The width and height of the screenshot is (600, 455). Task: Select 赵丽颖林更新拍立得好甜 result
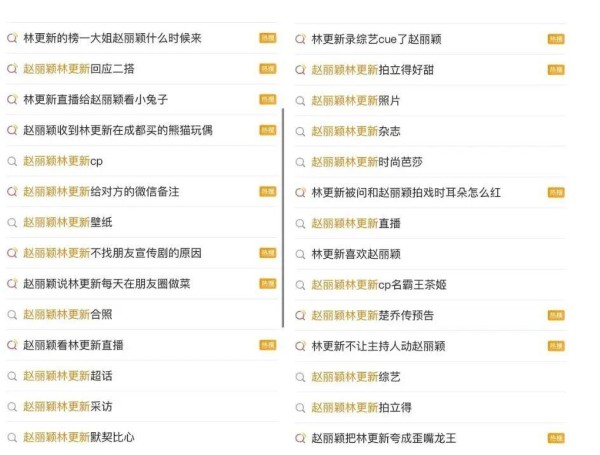coord(430,70)
